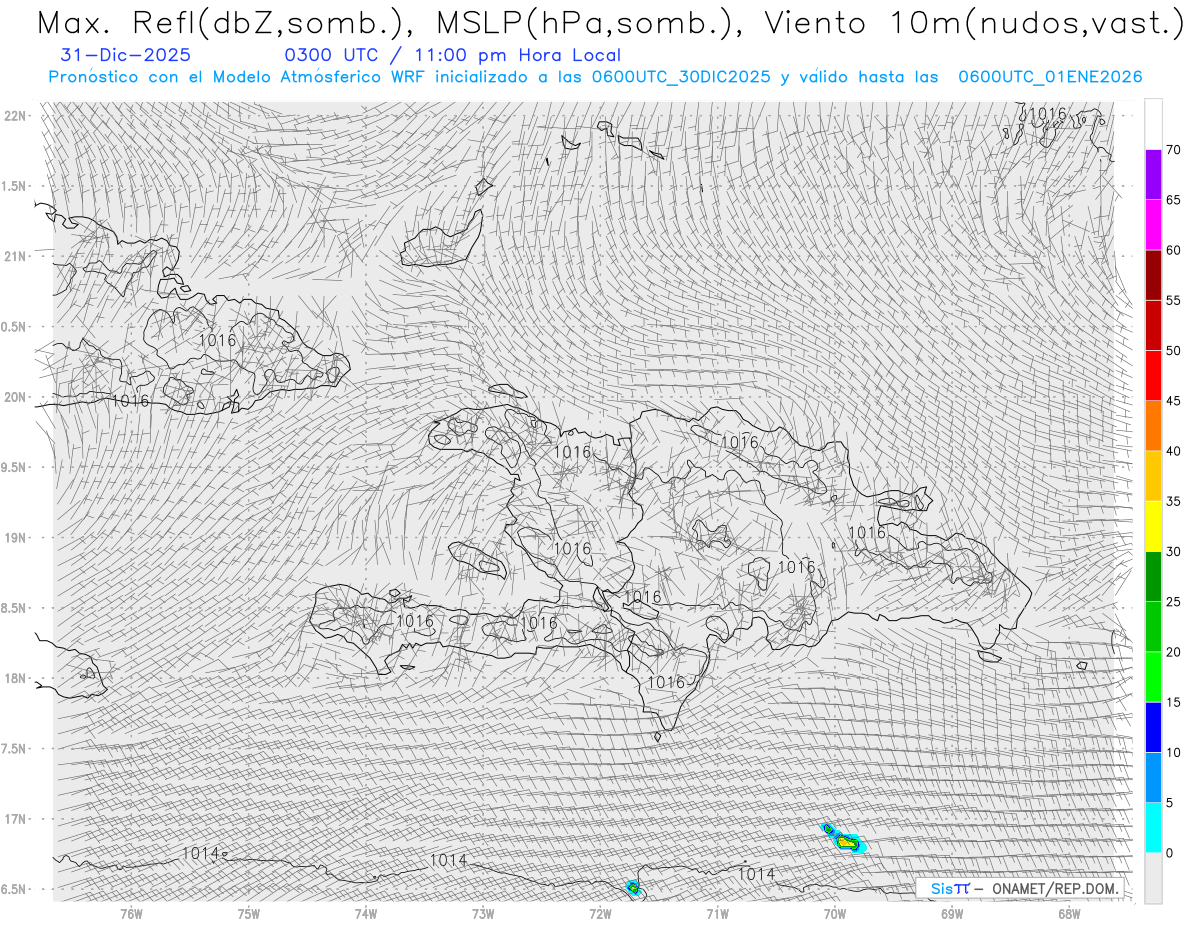Click the magenta 60-65 dBZ color band
Screen dimensions: 1200x927
click(1153, 225)
